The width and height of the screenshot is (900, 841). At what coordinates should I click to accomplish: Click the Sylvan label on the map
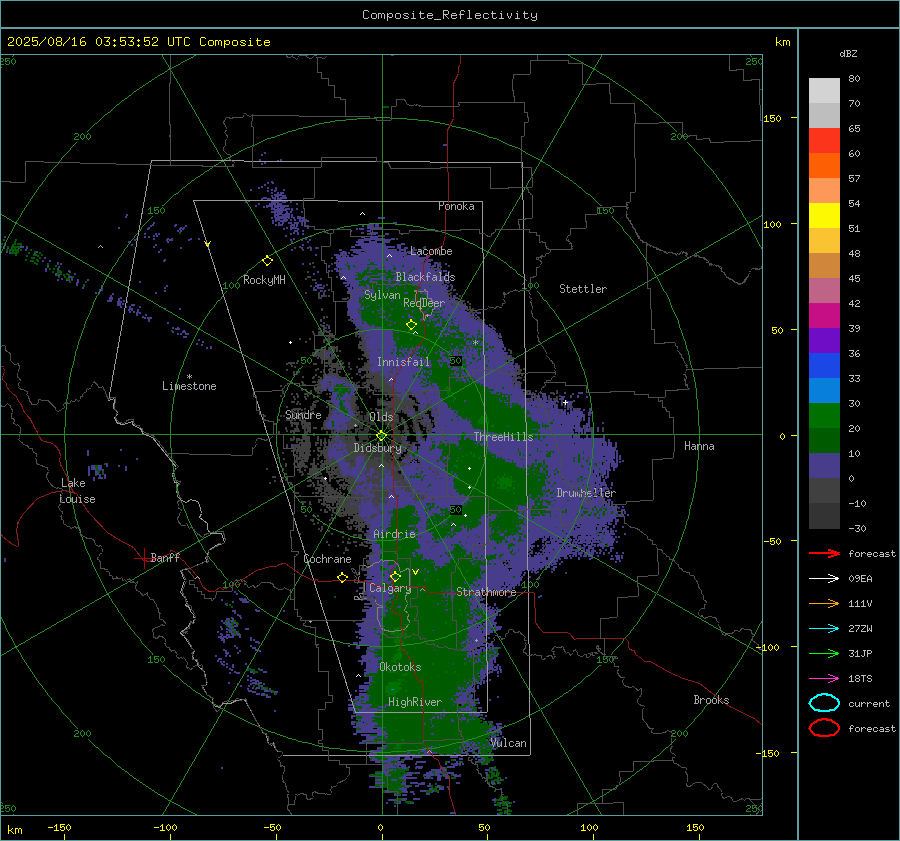382,296
